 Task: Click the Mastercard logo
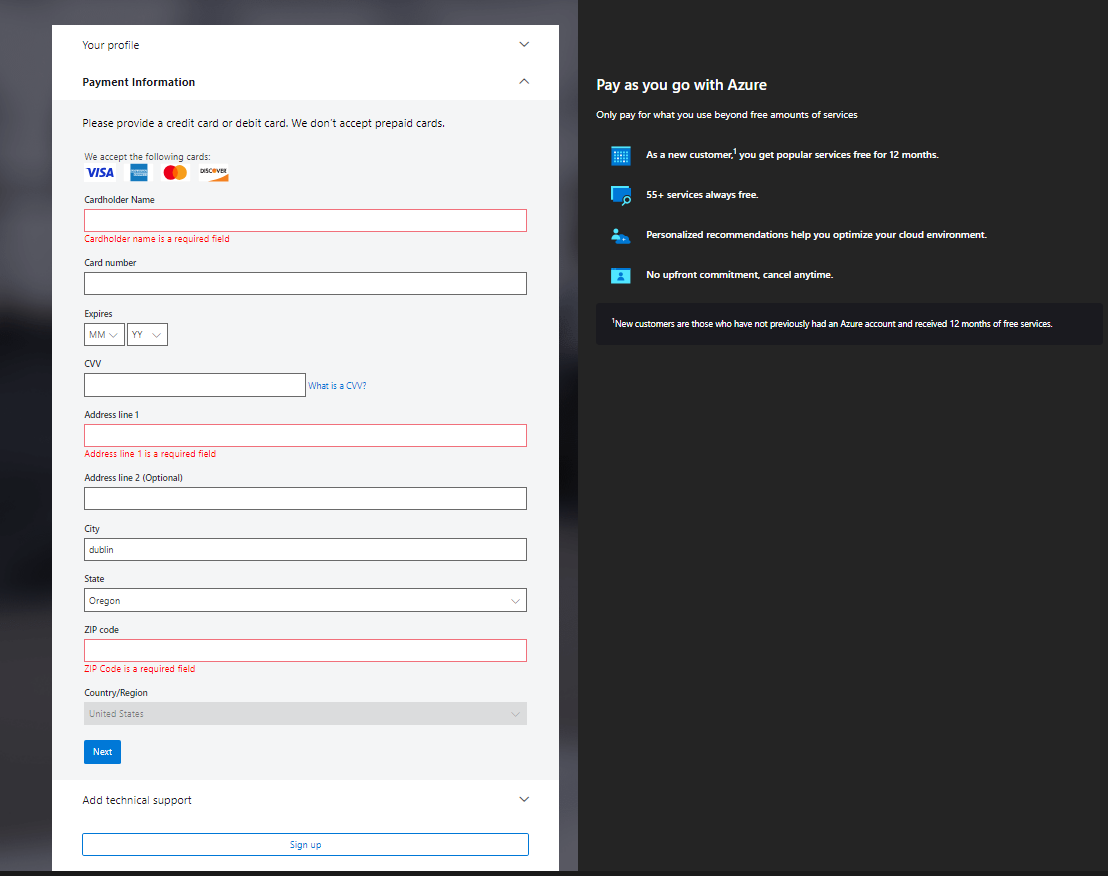tap(175, 172)
